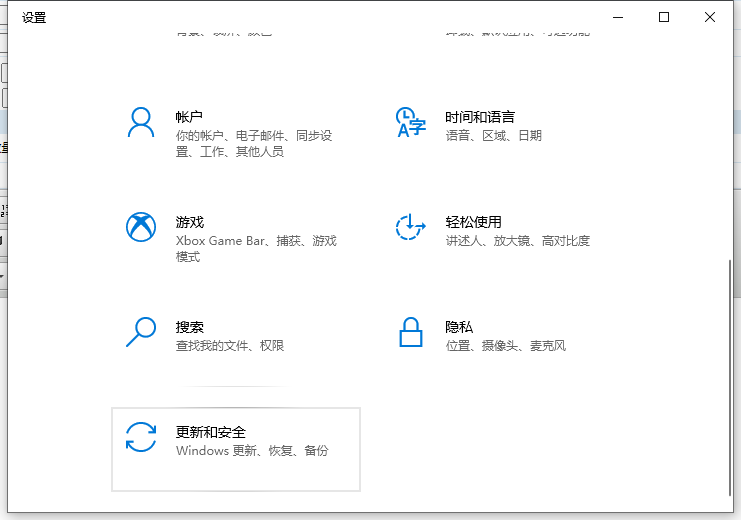Image resolution: width=741 pixels, height=520 pixels.
Task: Click the 帐户 person icon
Action: click(141, 122)
